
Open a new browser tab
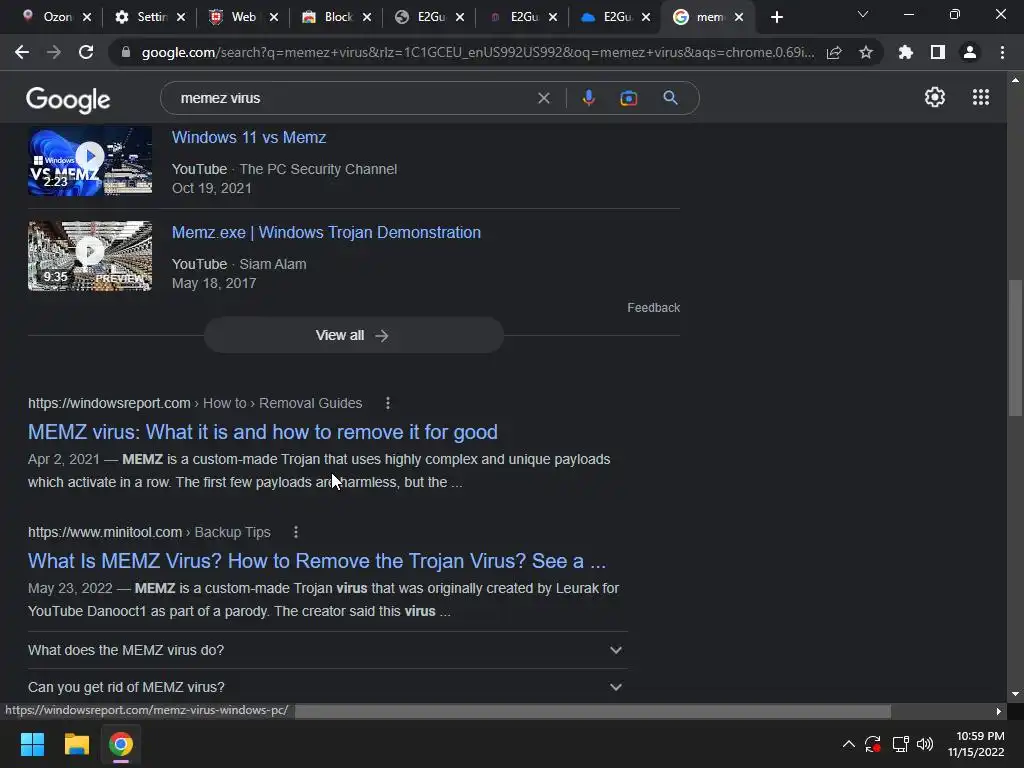click(x=776, y=17)
